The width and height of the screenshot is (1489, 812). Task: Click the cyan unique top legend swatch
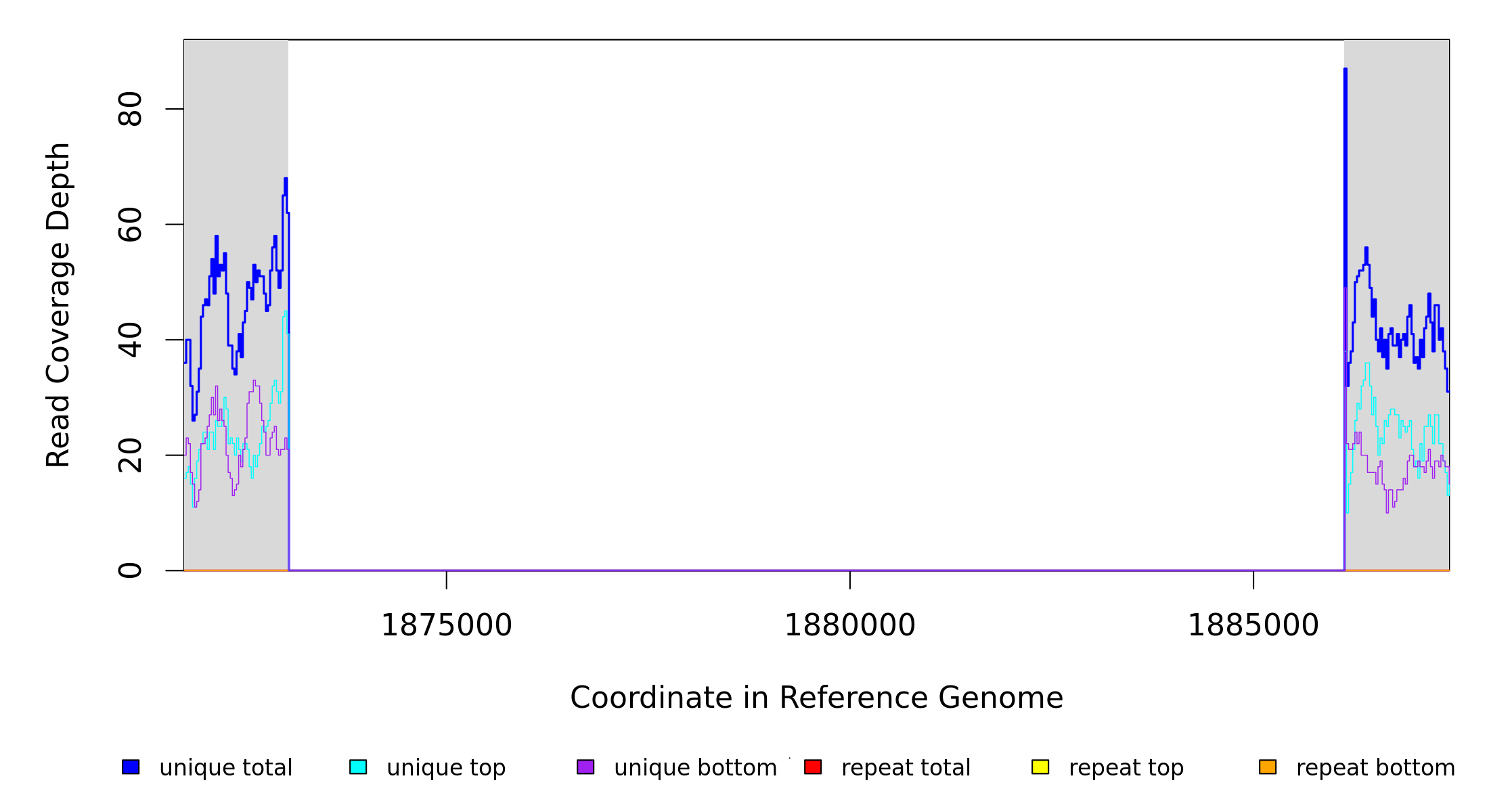(358, 767)
